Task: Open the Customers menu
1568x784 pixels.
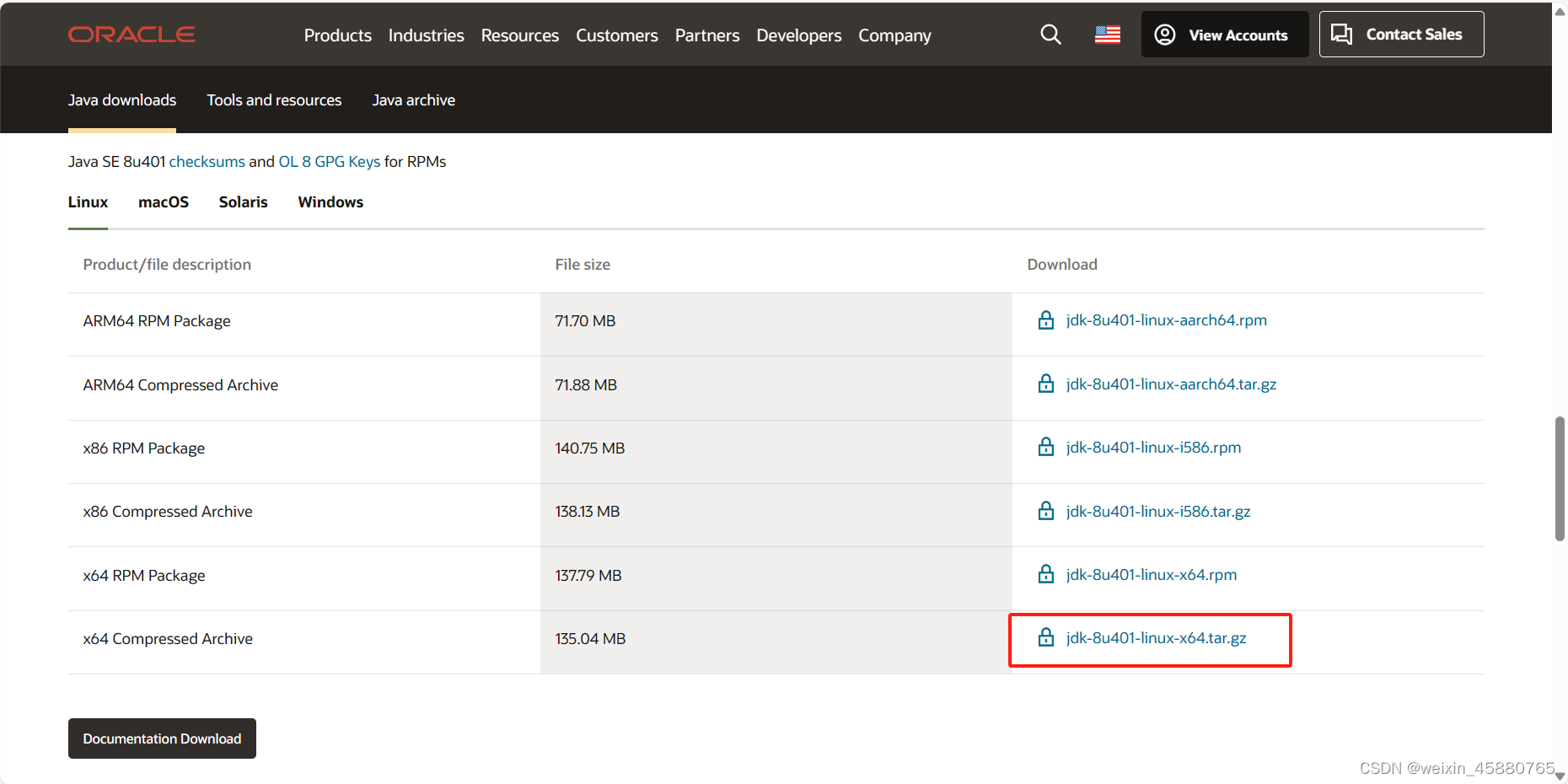Action: (617, 35)
